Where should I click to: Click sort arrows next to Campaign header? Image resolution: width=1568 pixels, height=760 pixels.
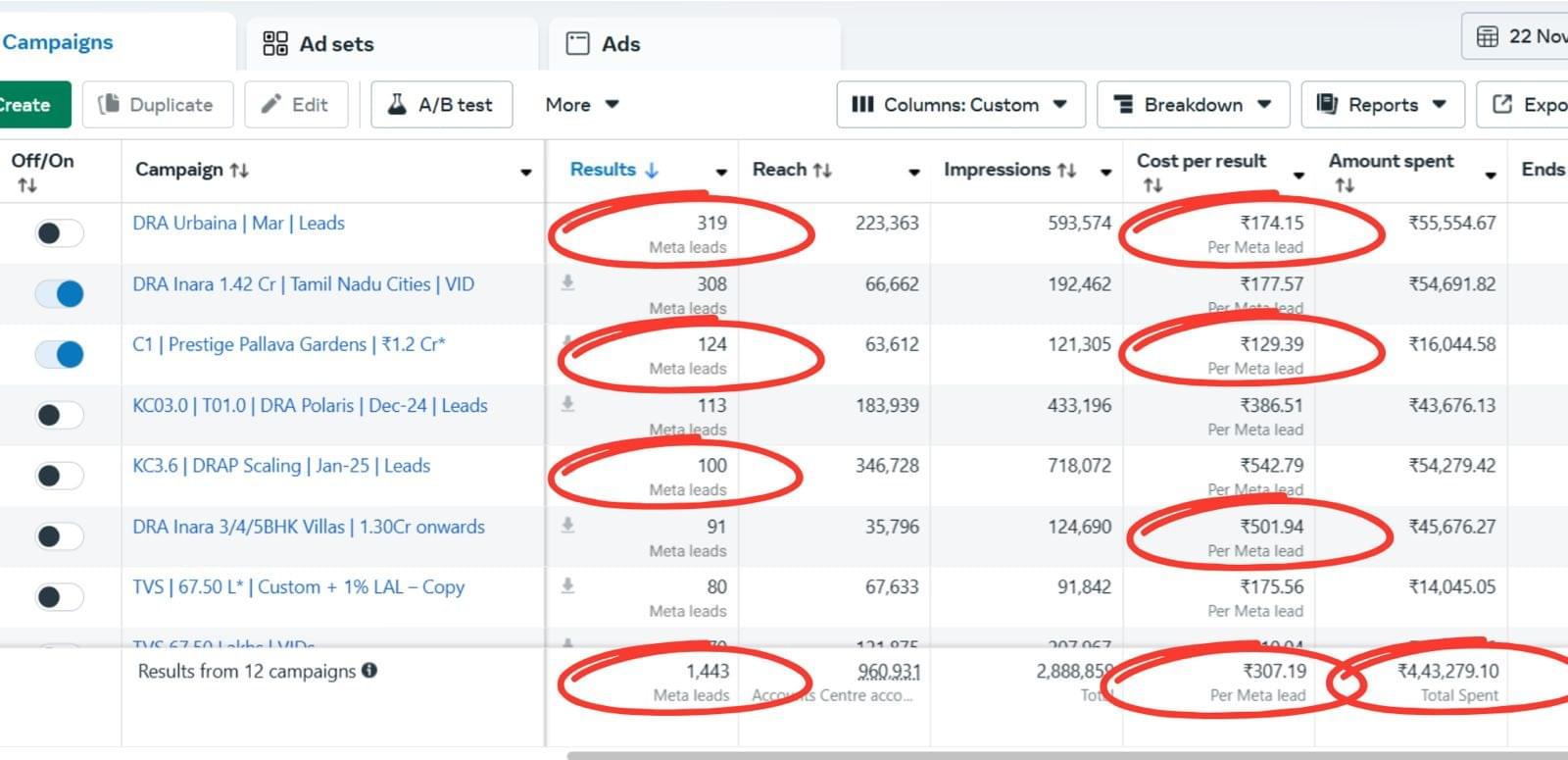tap(239, 170)
